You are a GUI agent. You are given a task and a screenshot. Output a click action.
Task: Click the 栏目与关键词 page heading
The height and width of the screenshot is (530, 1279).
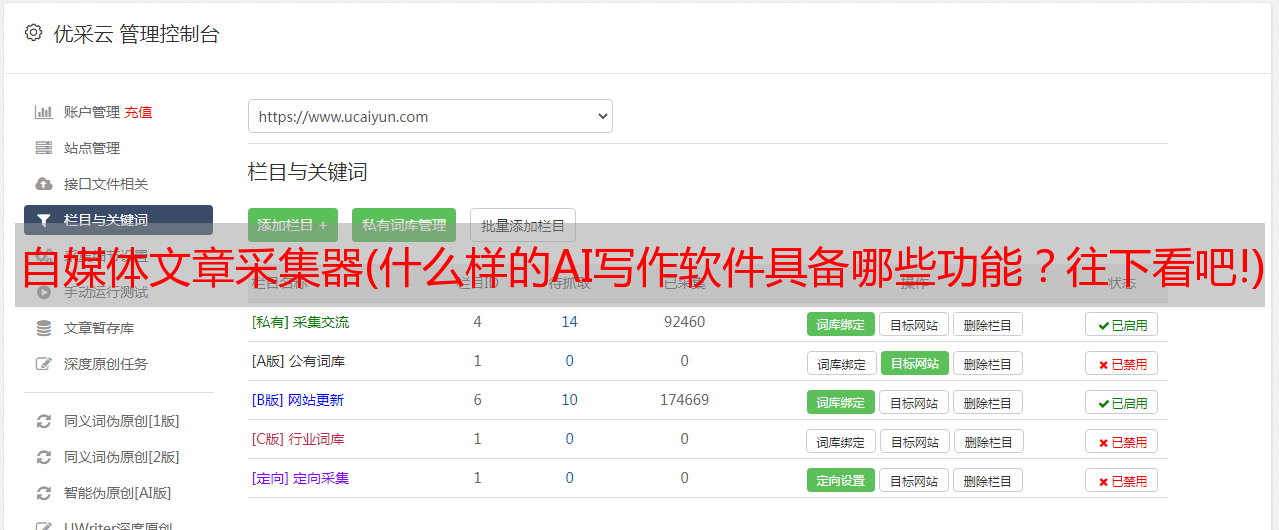(x=308, y=172)
